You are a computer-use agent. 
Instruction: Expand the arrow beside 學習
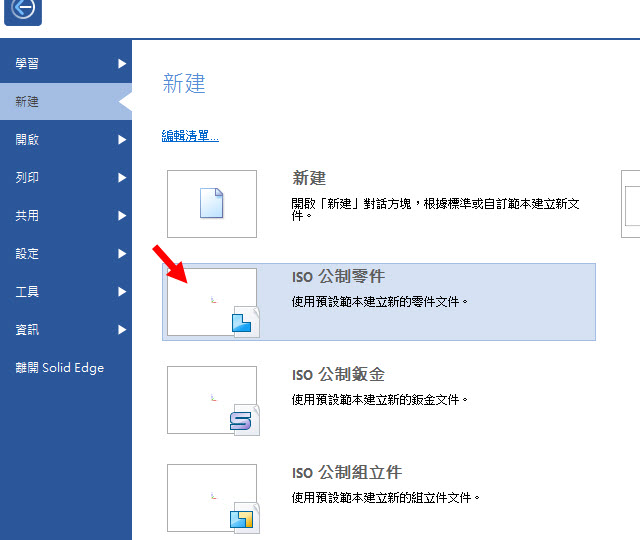click(x=122, y=64)
